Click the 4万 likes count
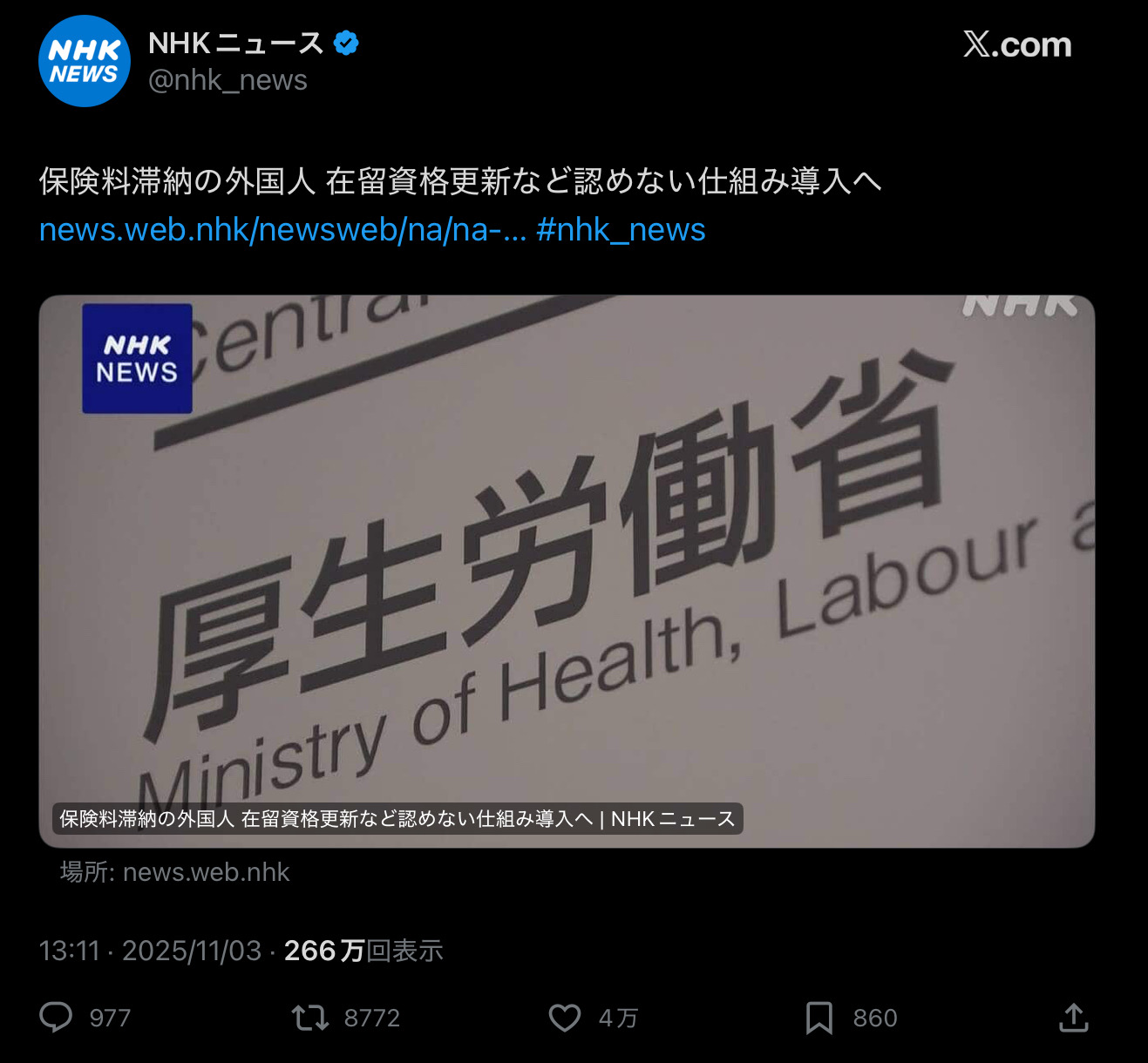The height and width of the screenshot is (1063, 1148). point(618,1019)
